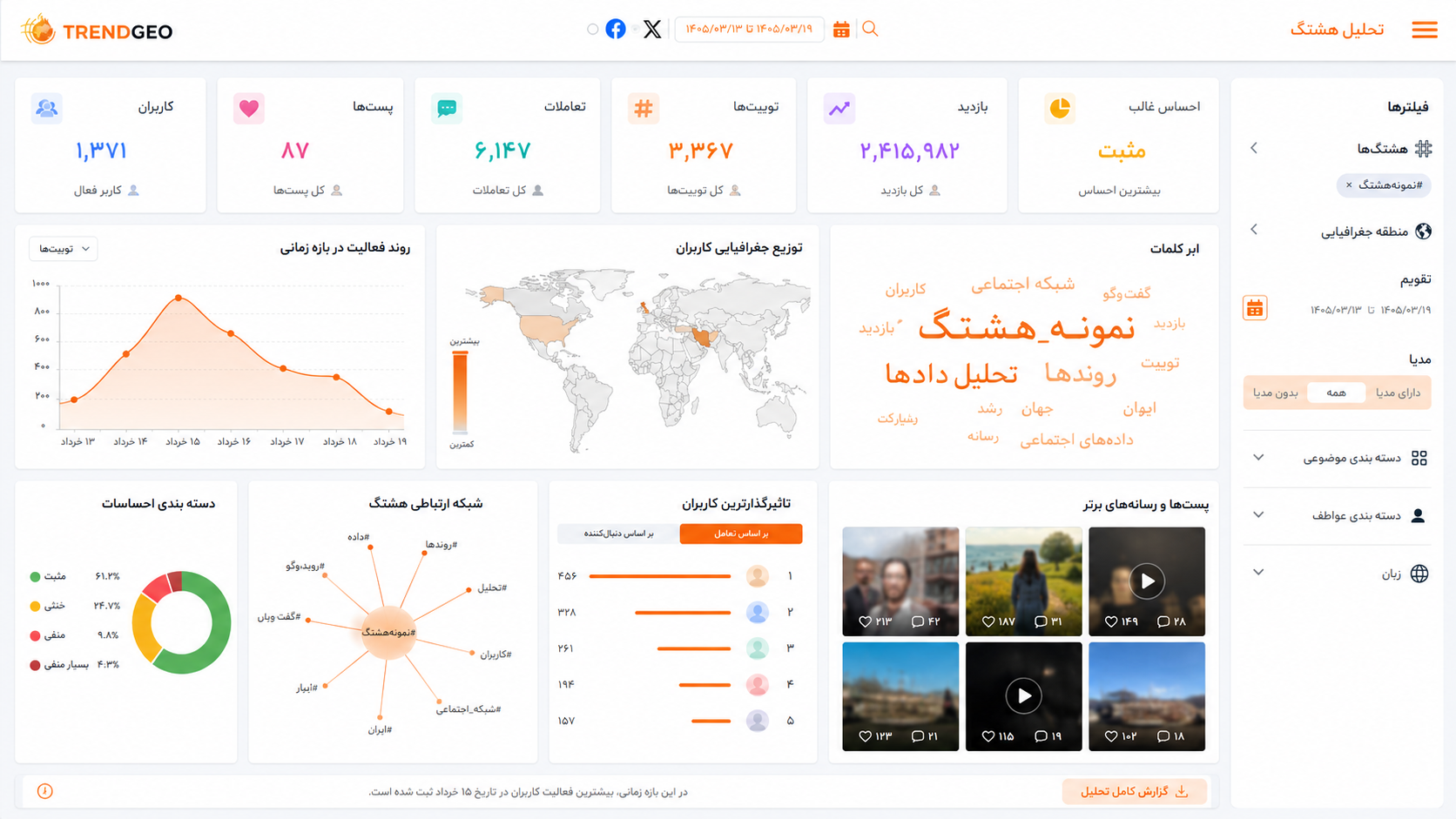Click the hashtag icon on توییت‌ها card
This screenshot has height=819, width=1456.
click(644, 108)
